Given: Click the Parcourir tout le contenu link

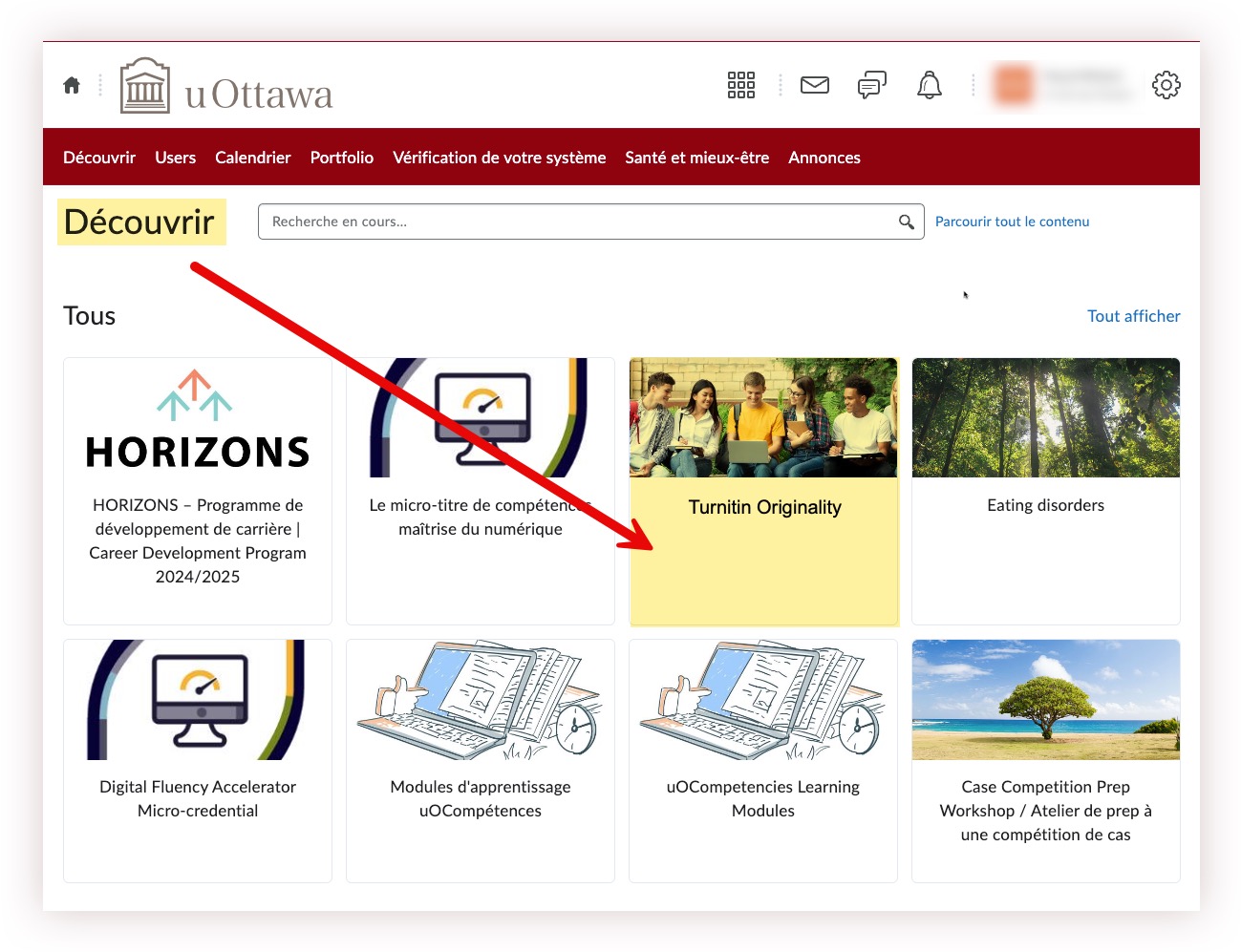Looking at the screenshot, I should click(1012, 222).
